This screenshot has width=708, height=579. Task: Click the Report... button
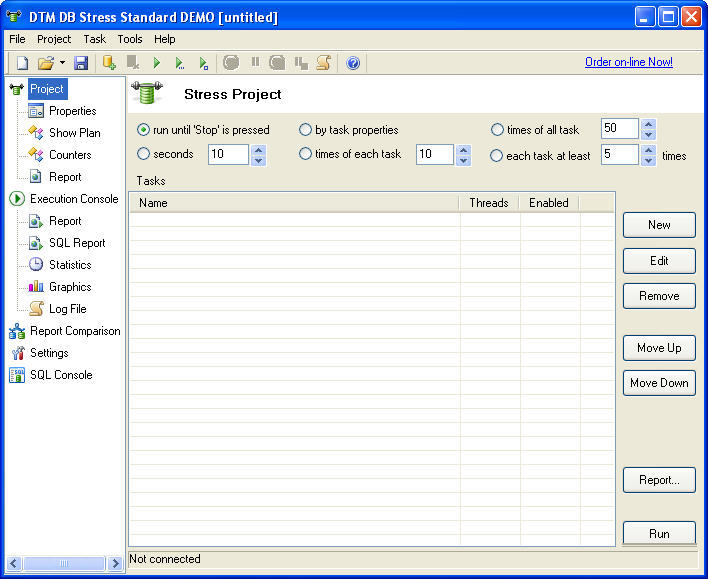pyautogui.click(x=659, y=480)
